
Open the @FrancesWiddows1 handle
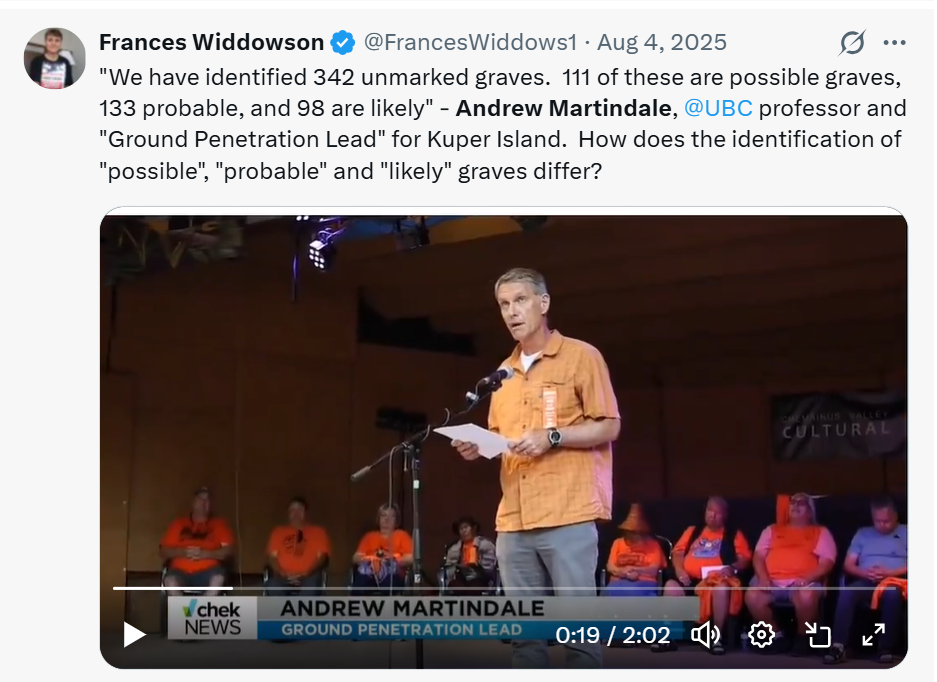(470, 42)
